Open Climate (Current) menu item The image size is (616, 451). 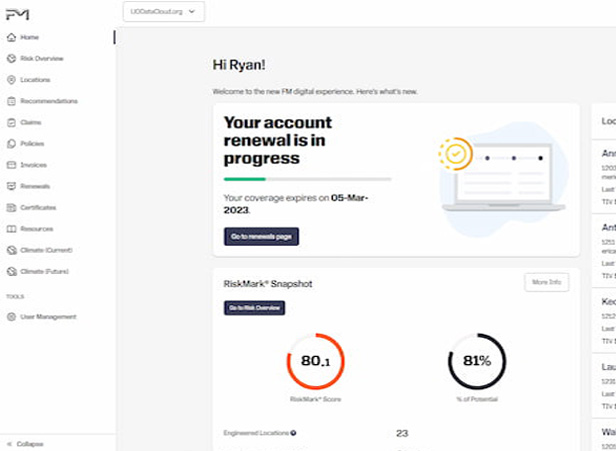point(46,250)
